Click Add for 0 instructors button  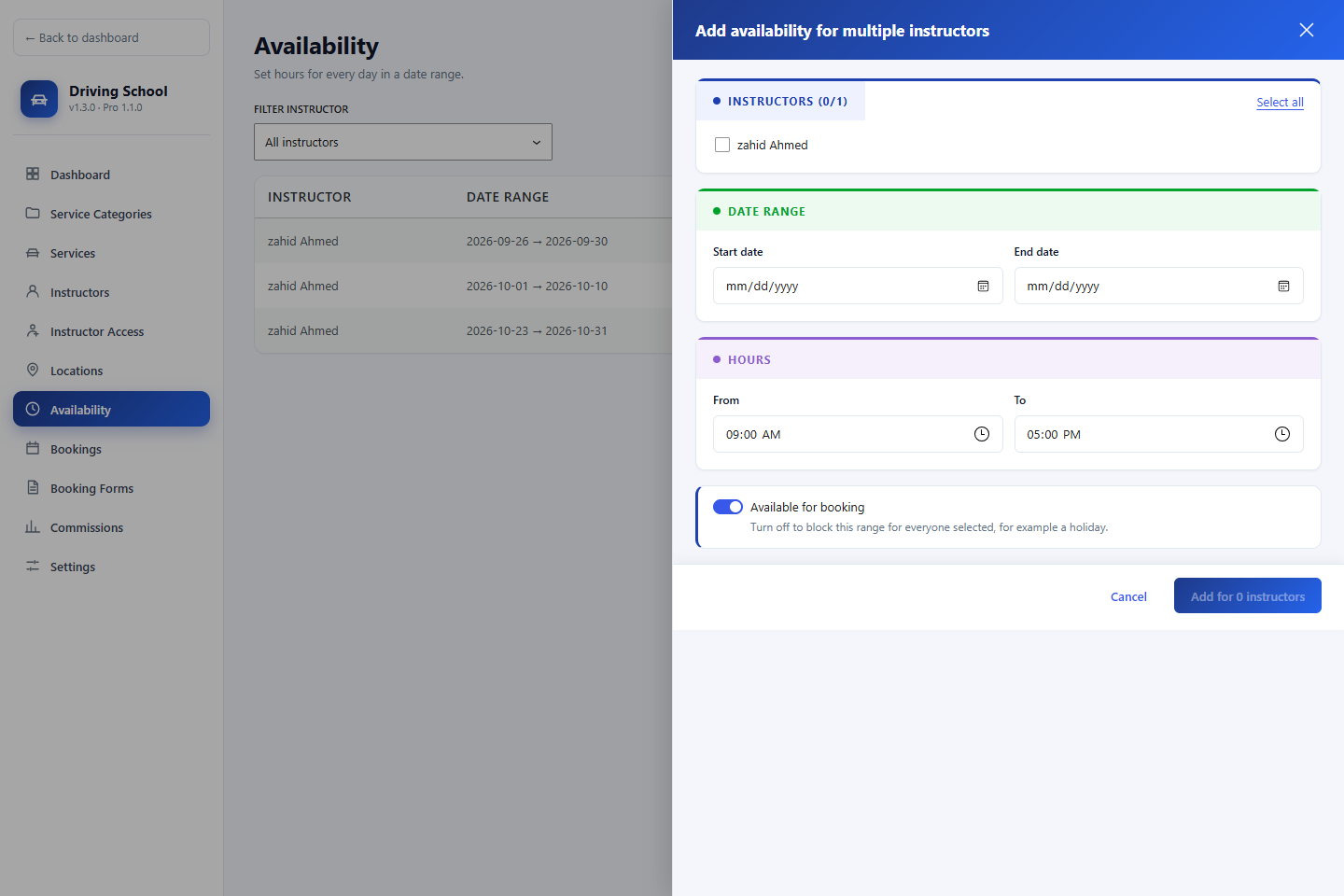[x=1248, y=595]
